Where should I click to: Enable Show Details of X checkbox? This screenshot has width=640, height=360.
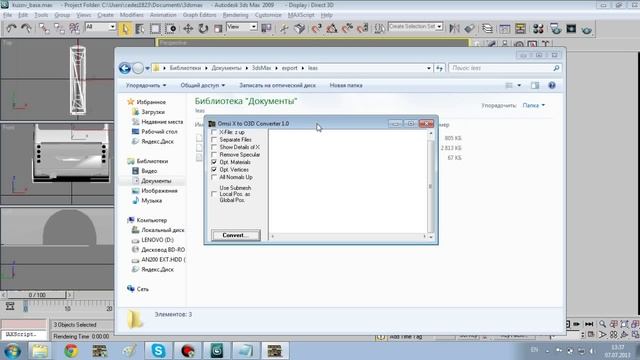click(214, 147)
